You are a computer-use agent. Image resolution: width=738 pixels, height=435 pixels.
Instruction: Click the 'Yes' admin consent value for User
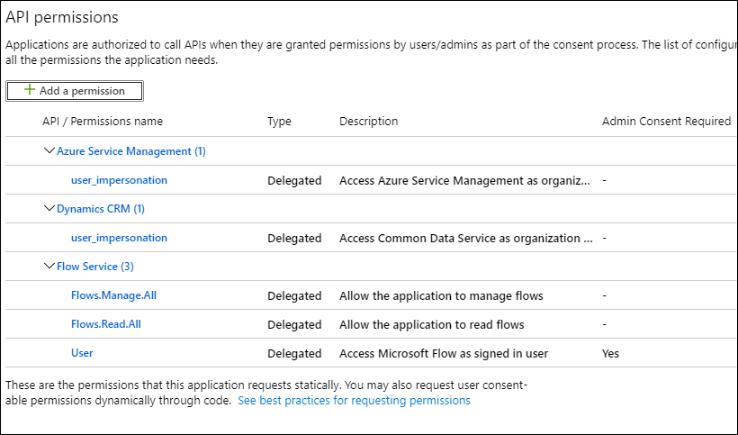pyautogui.click(x=610, y=353)
